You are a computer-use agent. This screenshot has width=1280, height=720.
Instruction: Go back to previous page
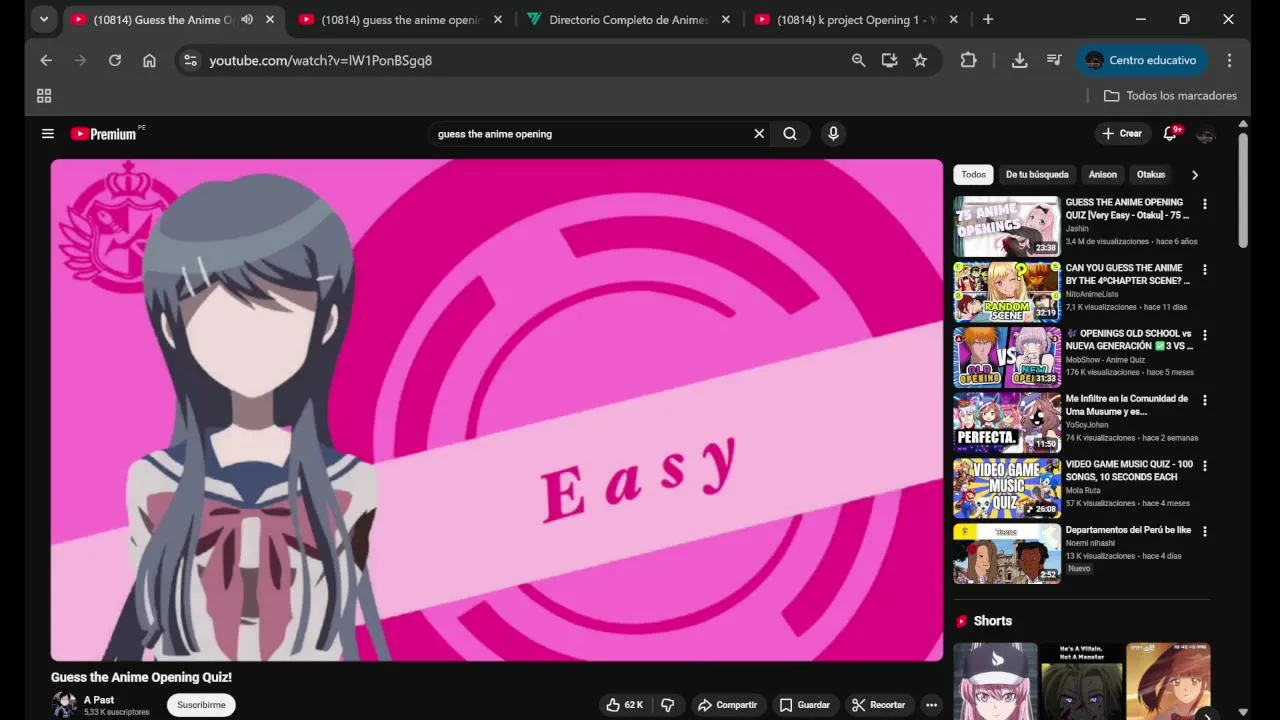pyautogui.click(x=46, y=60)
